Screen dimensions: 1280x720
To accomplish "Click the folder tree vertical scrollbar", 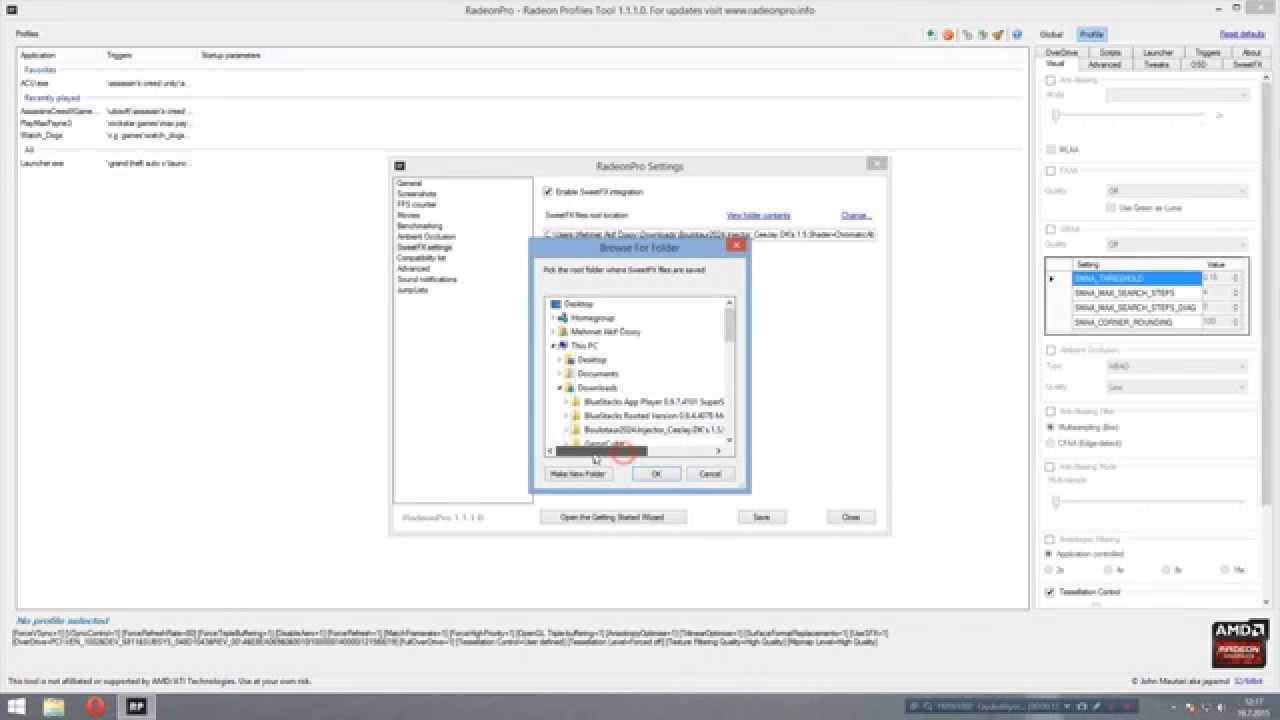I will (730, 372).
